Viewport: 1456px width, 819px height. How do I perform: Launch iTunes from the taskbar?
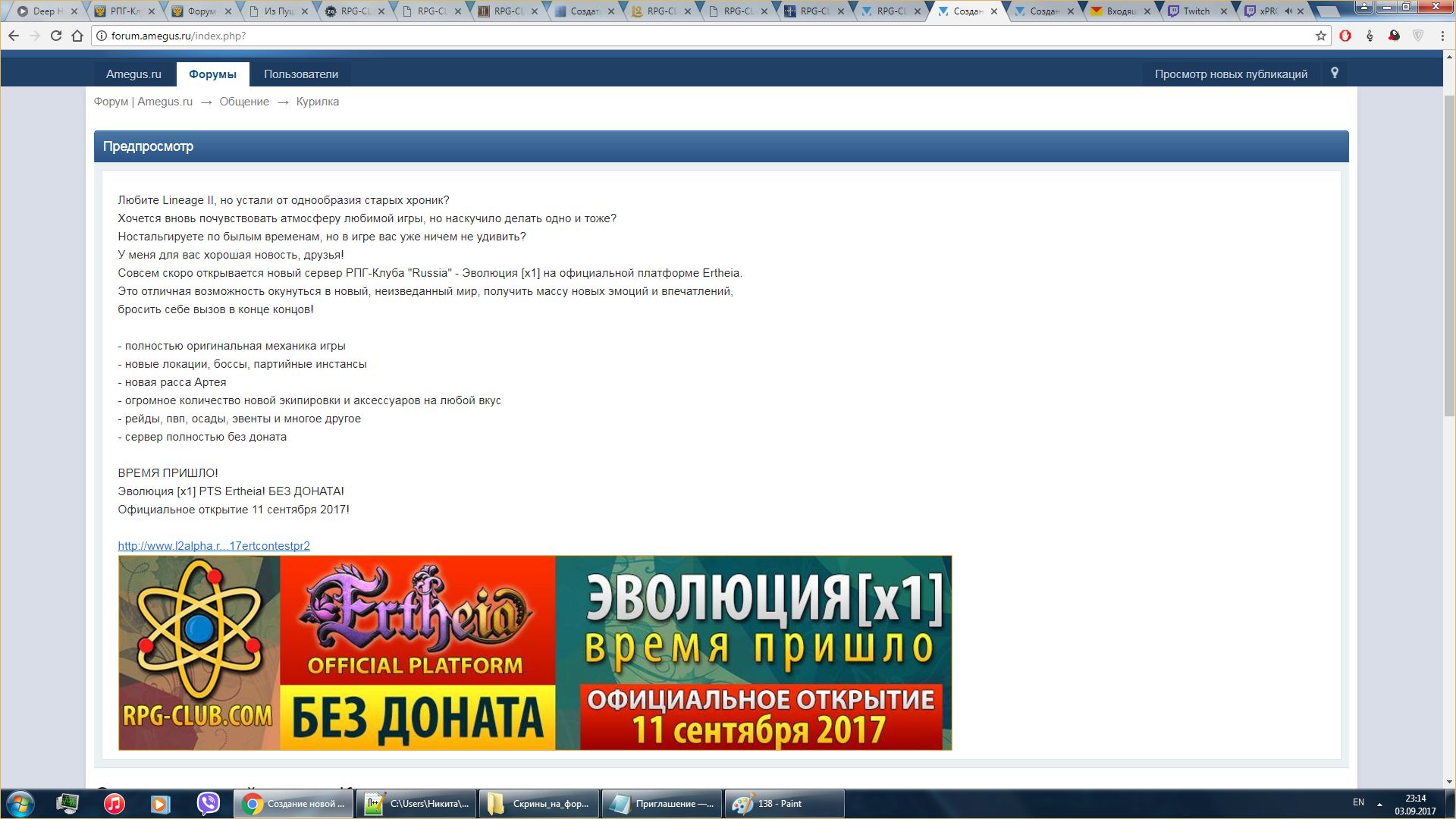[114, 804]
